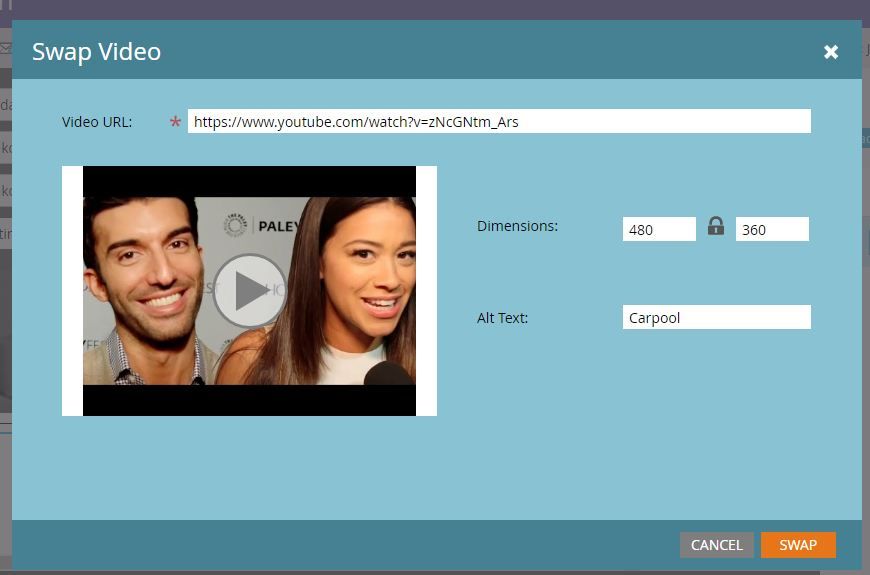Focus the Video URL input field
This screenshot has height=575, width=870.
pyautogui.click(x=498, y=122)
